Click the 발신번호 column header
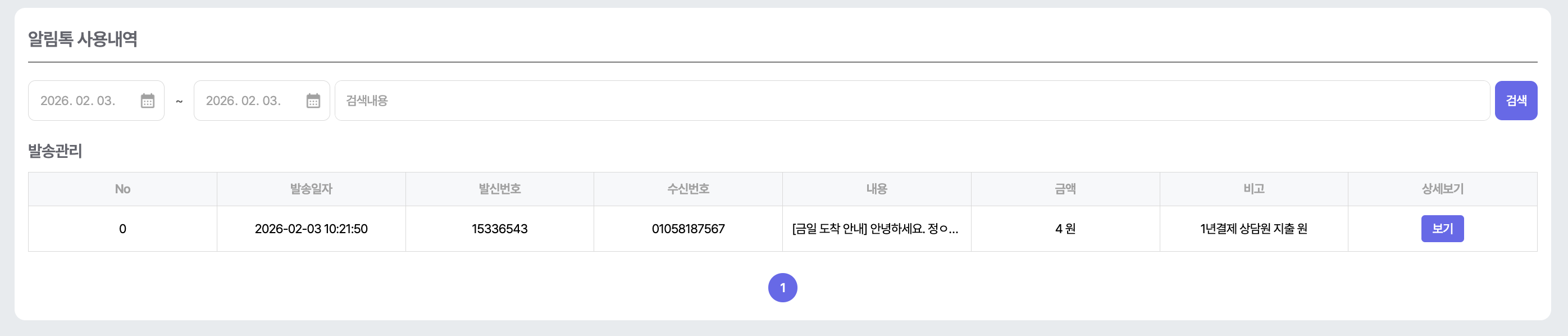This screenshot has width=1568, height=336. point(500,189)
